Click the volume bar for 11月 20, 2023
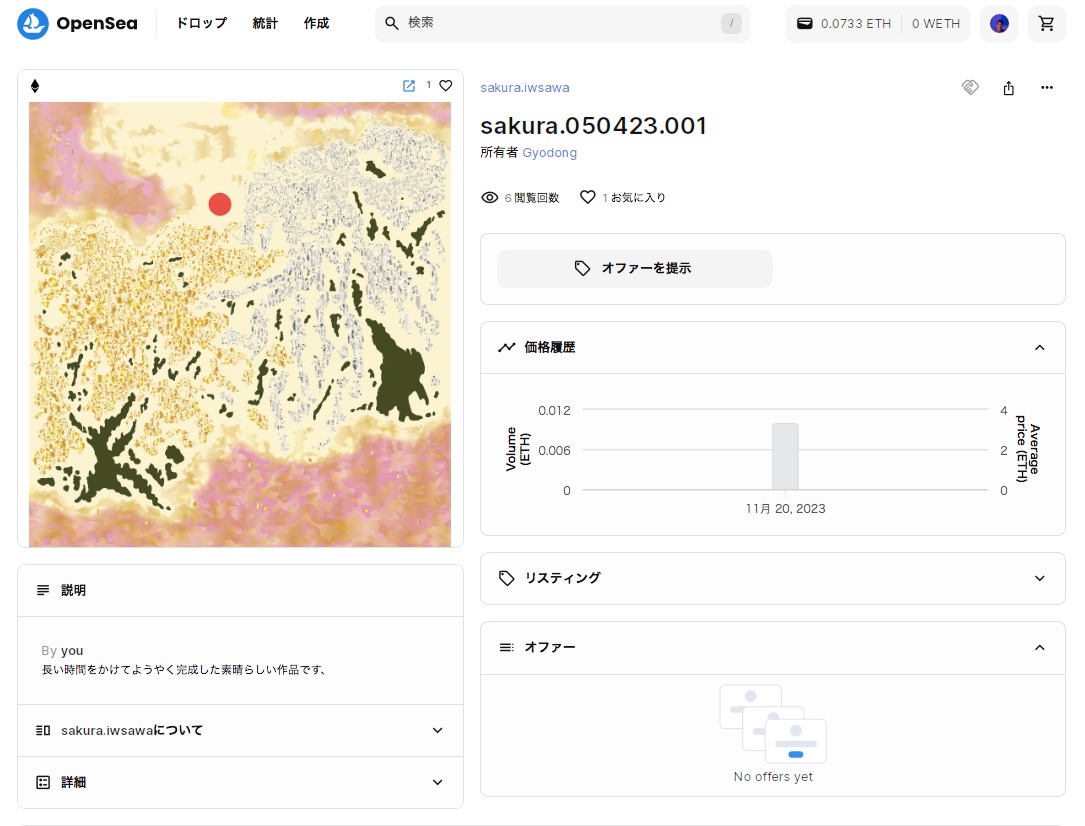The image size is (1085, 826). coord(785,457)
